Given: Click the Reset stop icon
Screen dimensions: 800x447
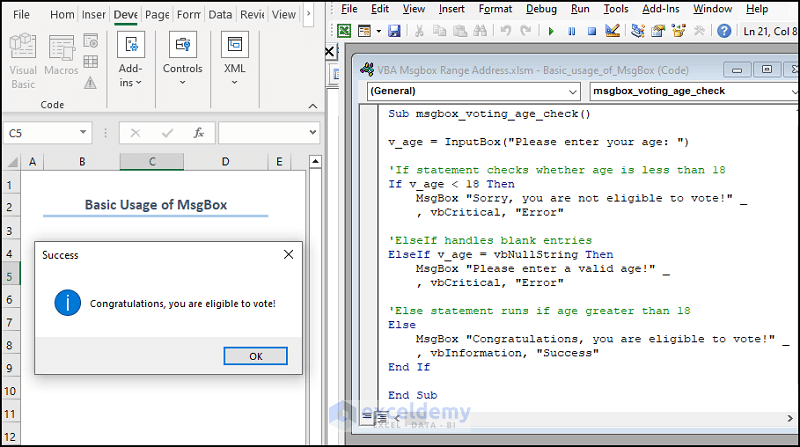Looking at the screenshot, I should click(x=592, y=31).
